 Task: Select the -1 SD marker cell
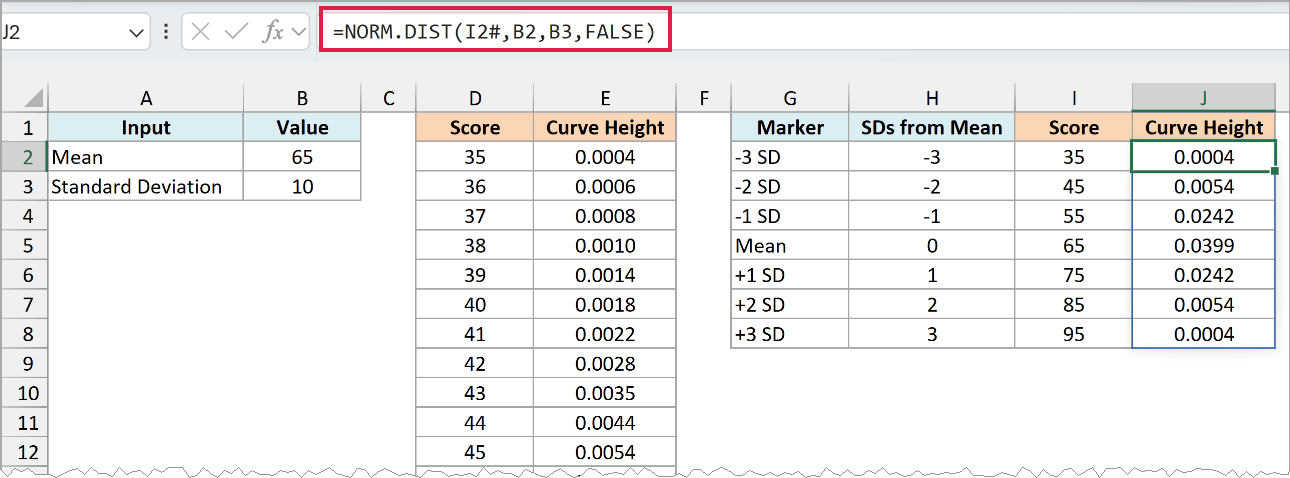pyautogui.click(x=790, y=216)
